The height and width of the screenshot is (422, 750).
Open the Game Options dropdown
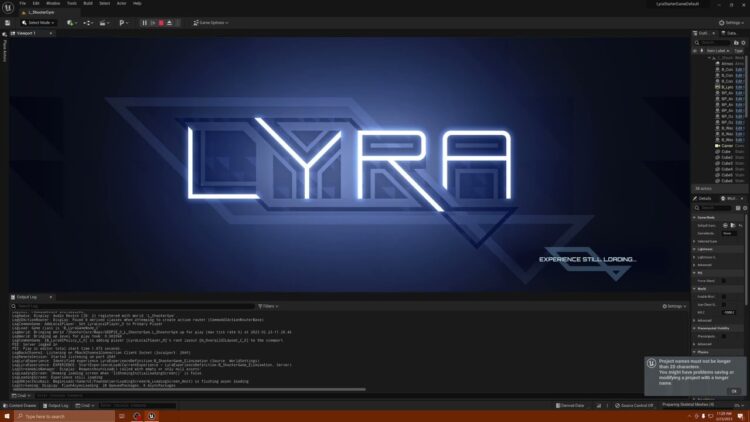210,22
